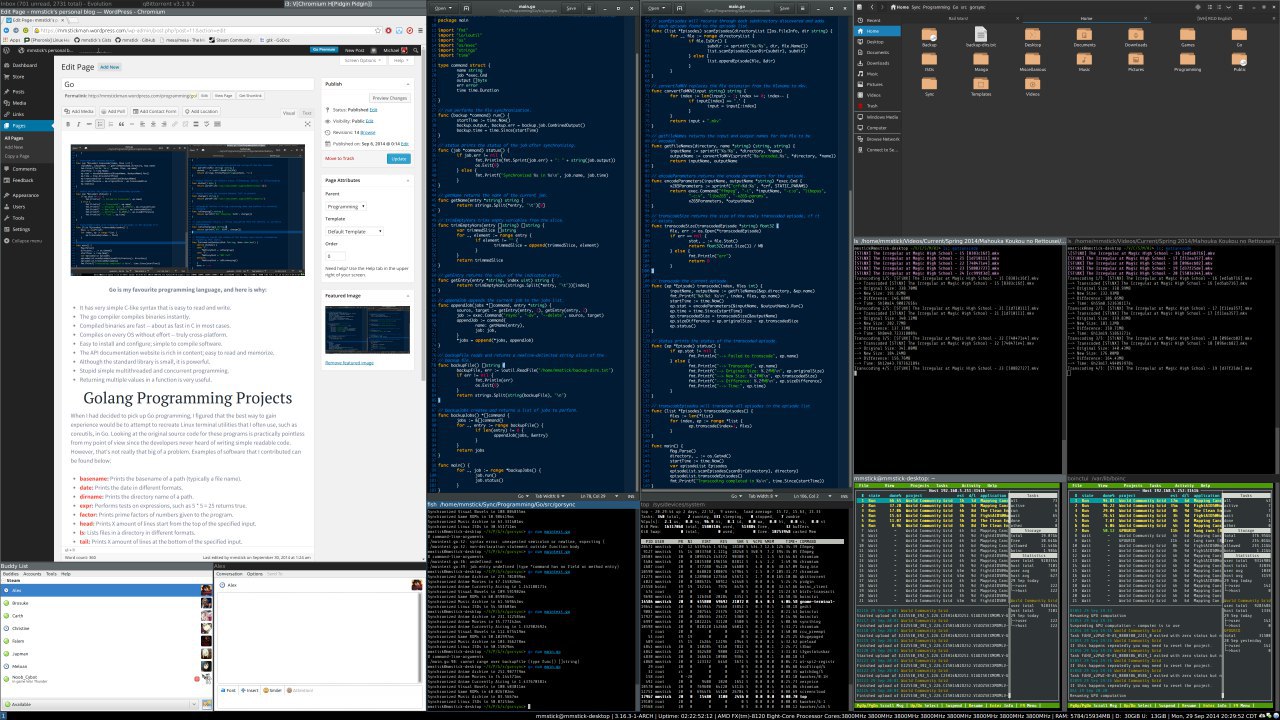This screenshot has height=720, width=1280.
Task: Collapse the Featured Image meta box
Action: 406,295
